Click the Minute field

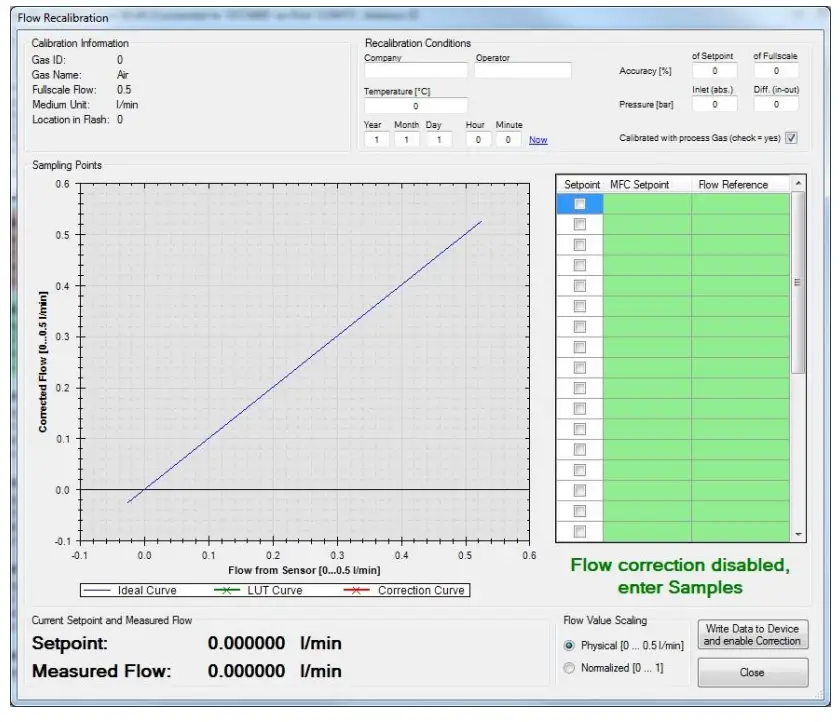509,140
